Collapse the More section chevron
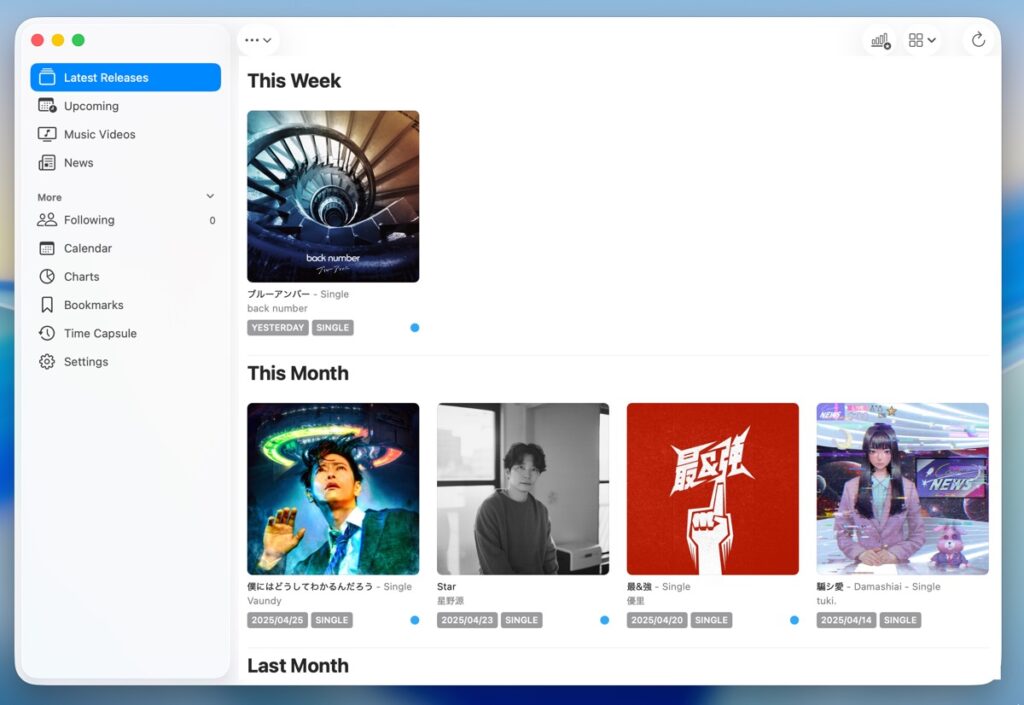1024x705 pixels. pyautogui.click(x=210, y=197)
